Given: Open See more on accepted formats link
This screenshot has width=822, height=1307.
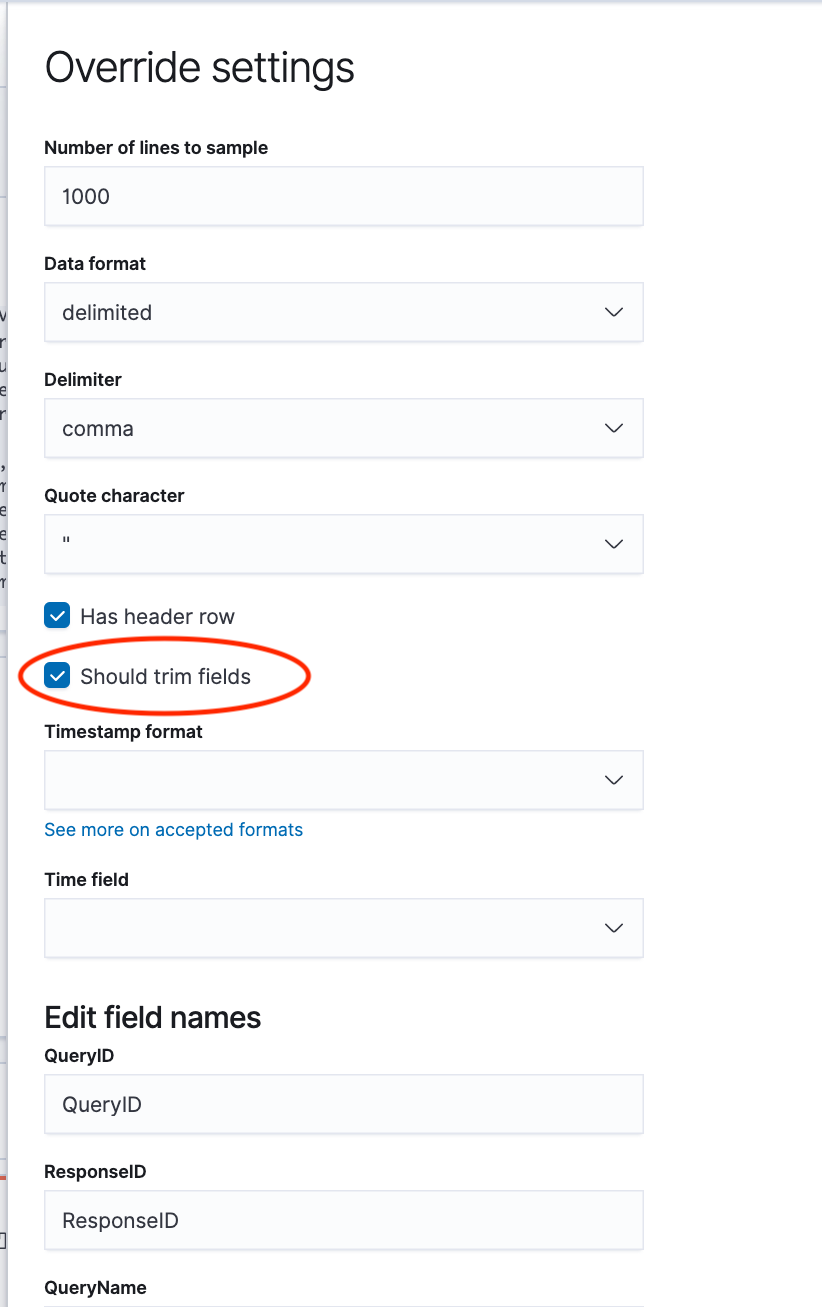Looking at the screenshot, I should [173, 830].
